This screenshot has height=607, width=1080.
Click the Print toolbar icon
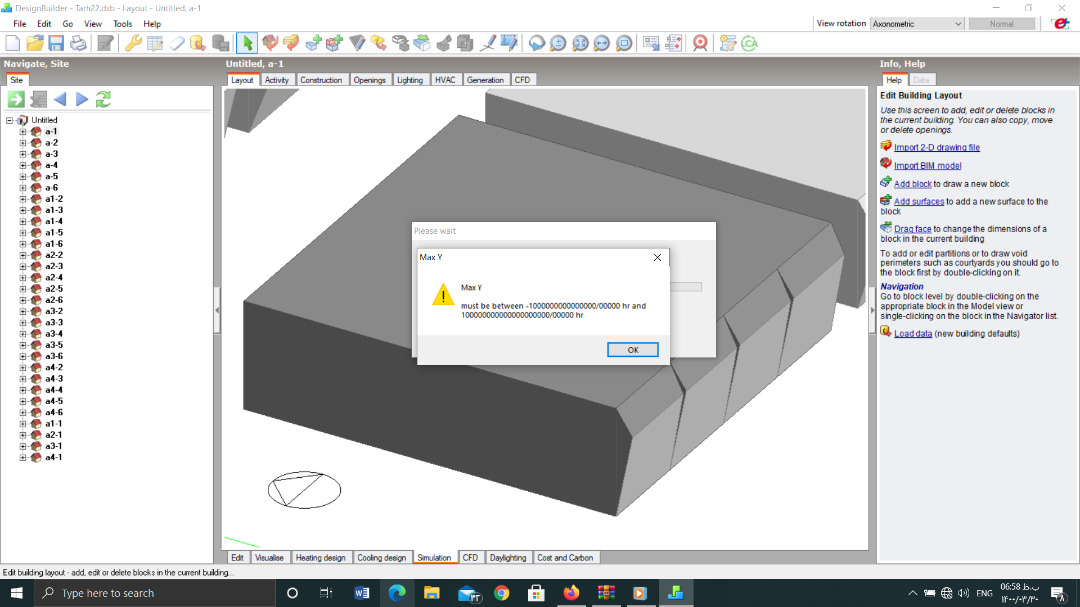pyautogui.click(x=79, y=43)
